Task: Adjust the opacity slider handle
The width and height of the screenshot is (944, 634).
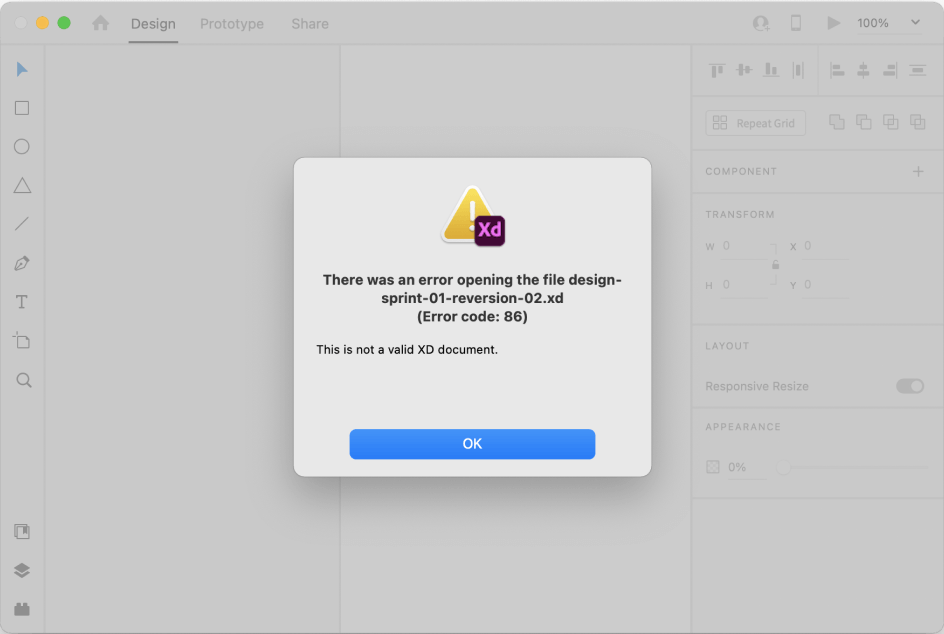Action: [784, 467]
